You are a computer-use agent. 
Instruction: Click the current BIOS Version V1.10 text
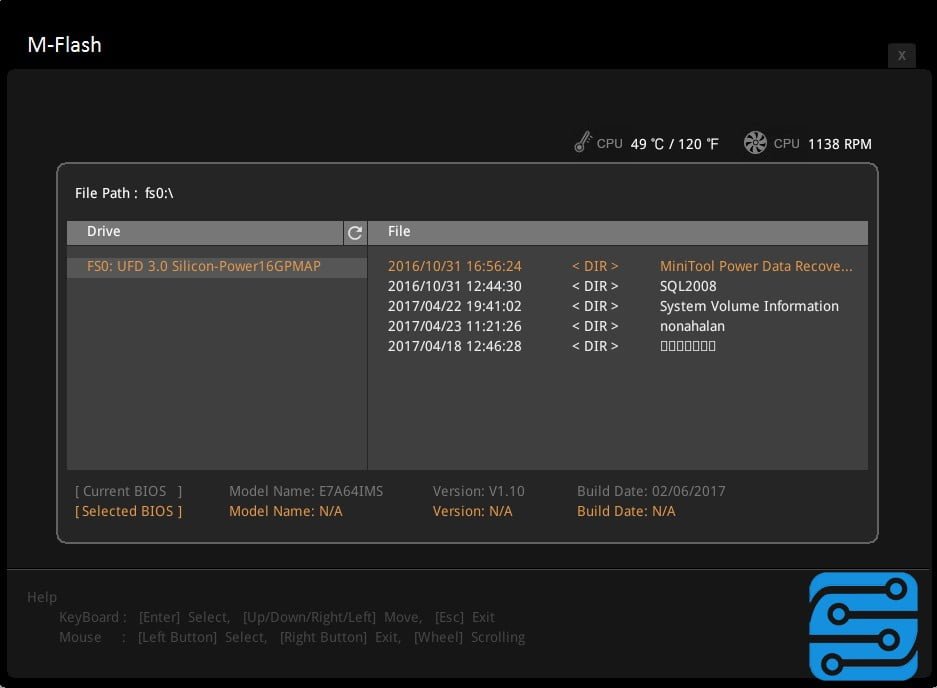click(478, 492)
